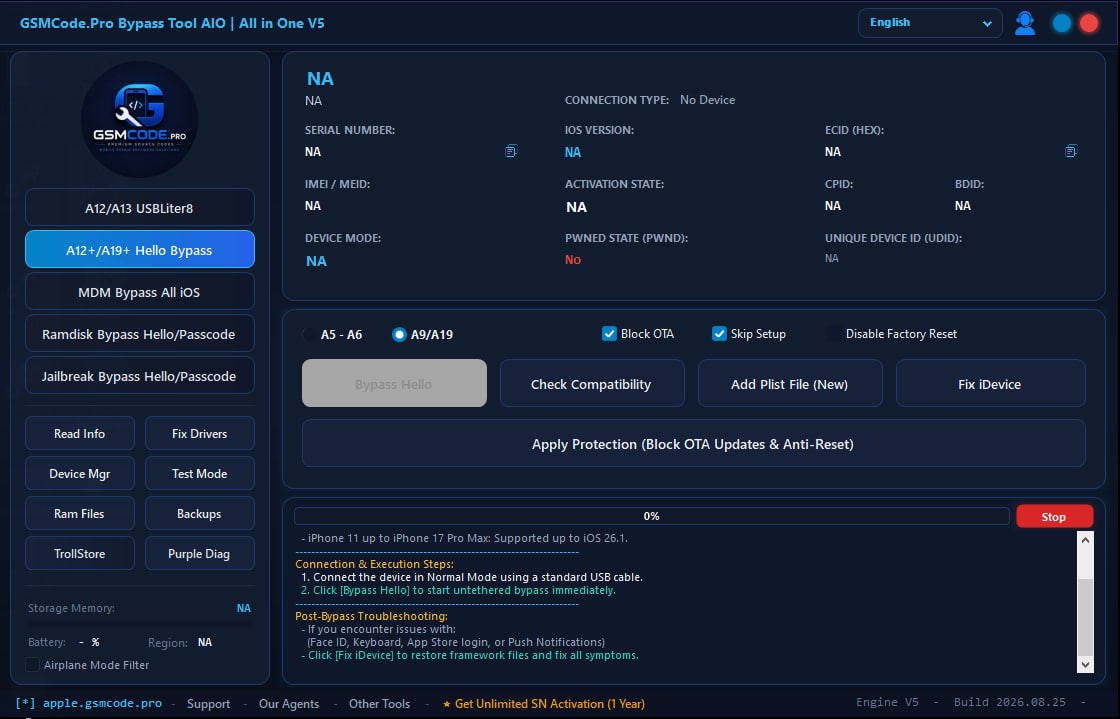This screenshot has height=719, width=1120.
Task: Switch to Ramdisk Bypass Hello/Passcode
Action: click(x=140, y=333)
